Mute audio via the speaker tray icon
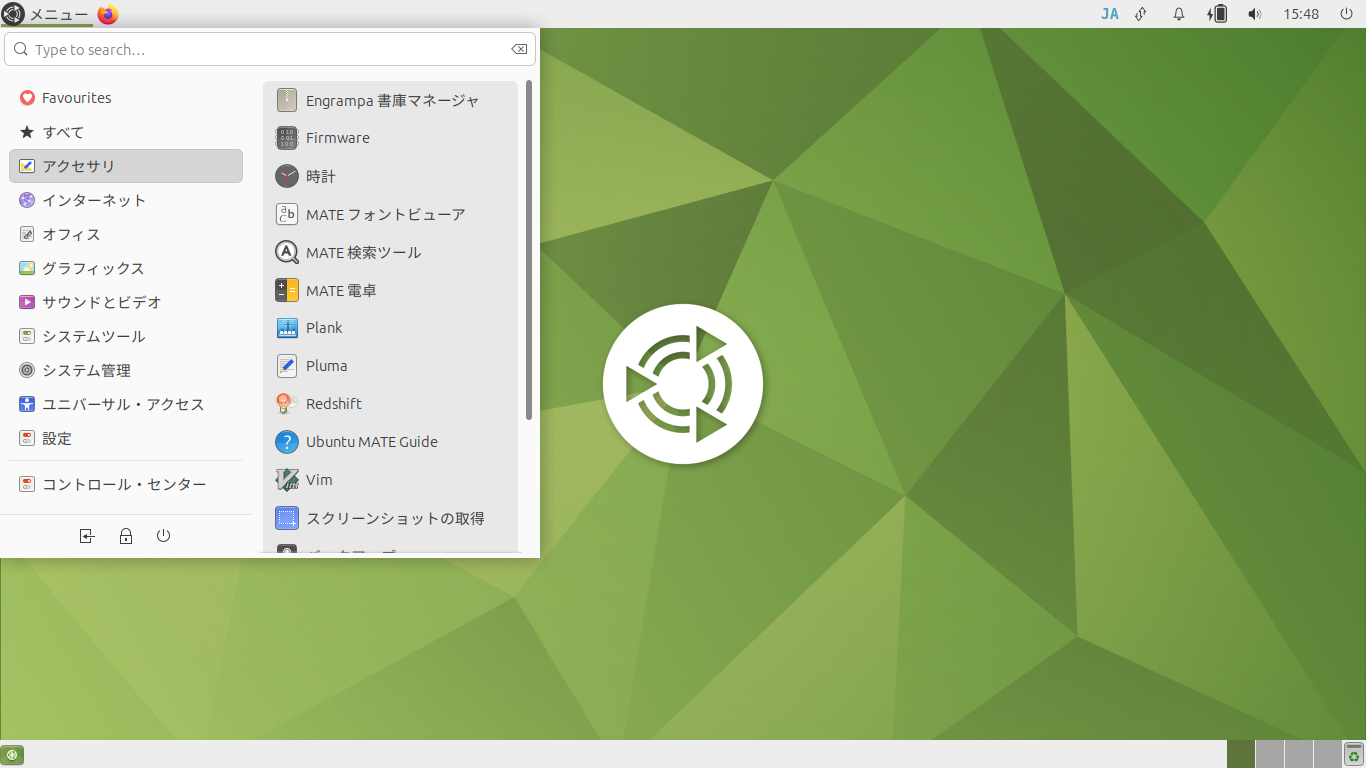 [1254, 14]
